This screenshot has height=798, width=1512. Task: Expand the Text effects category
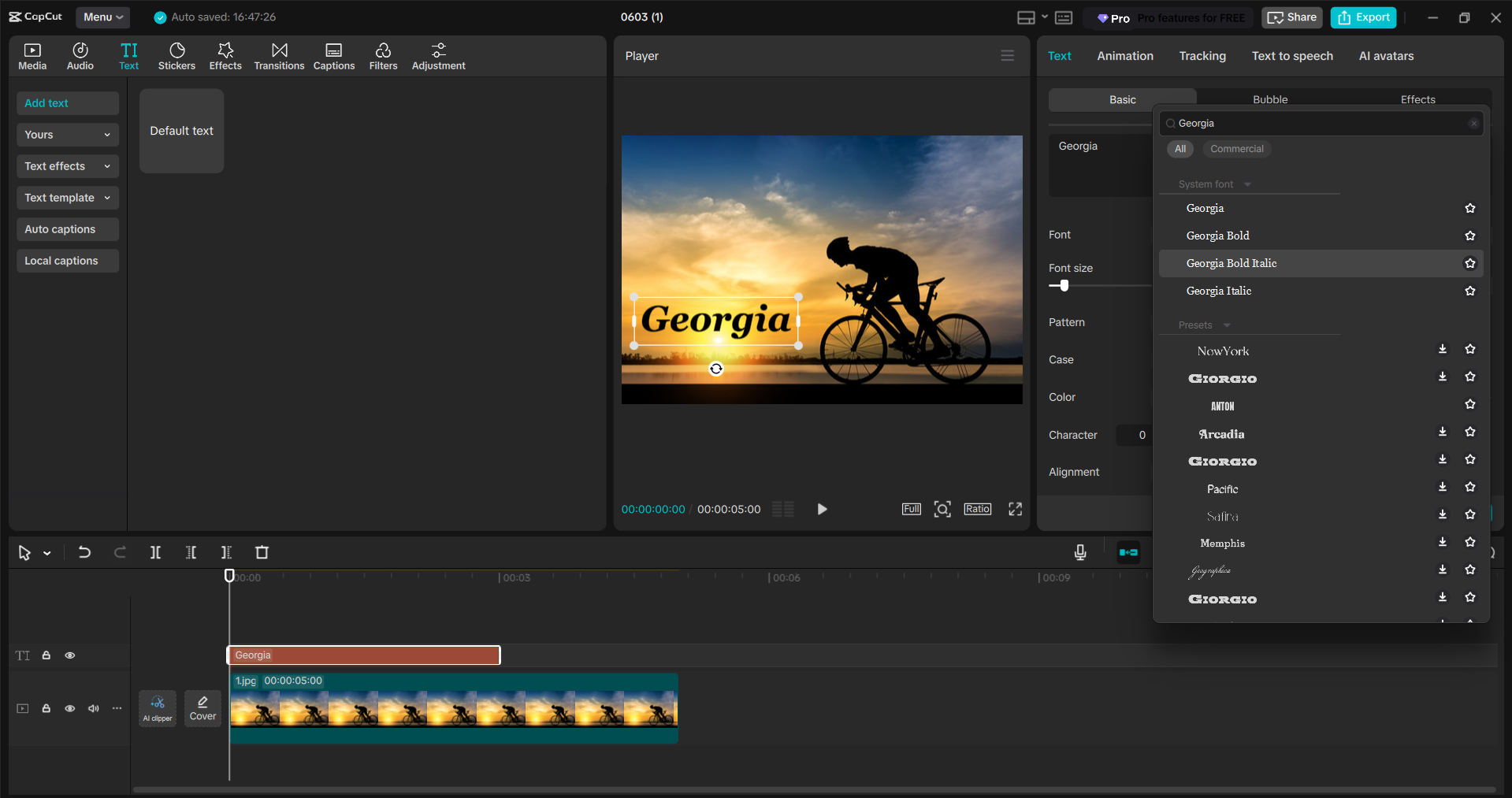coord(68,166)
